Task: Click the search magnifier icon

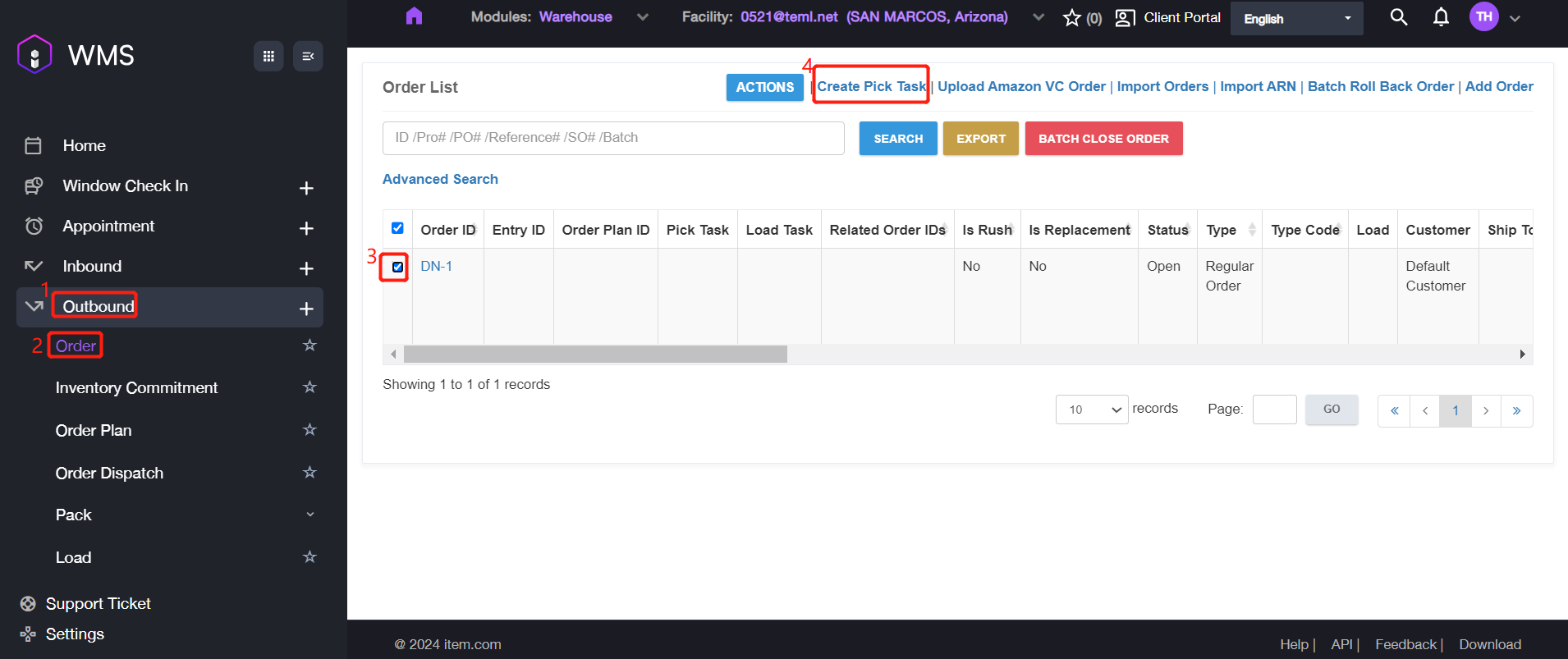Action: click(x=1399, y=17)
